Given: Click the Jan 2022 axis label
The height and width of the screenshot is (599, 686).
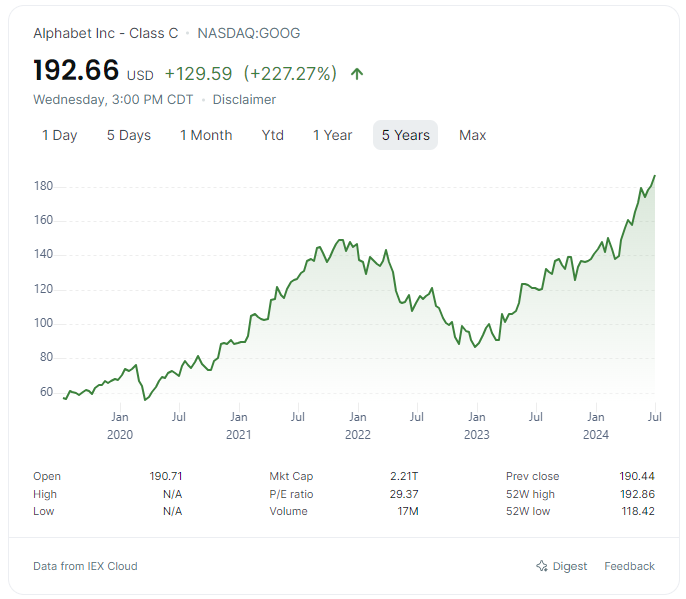Looking at the screenshot, I should [x=358, y=426].
